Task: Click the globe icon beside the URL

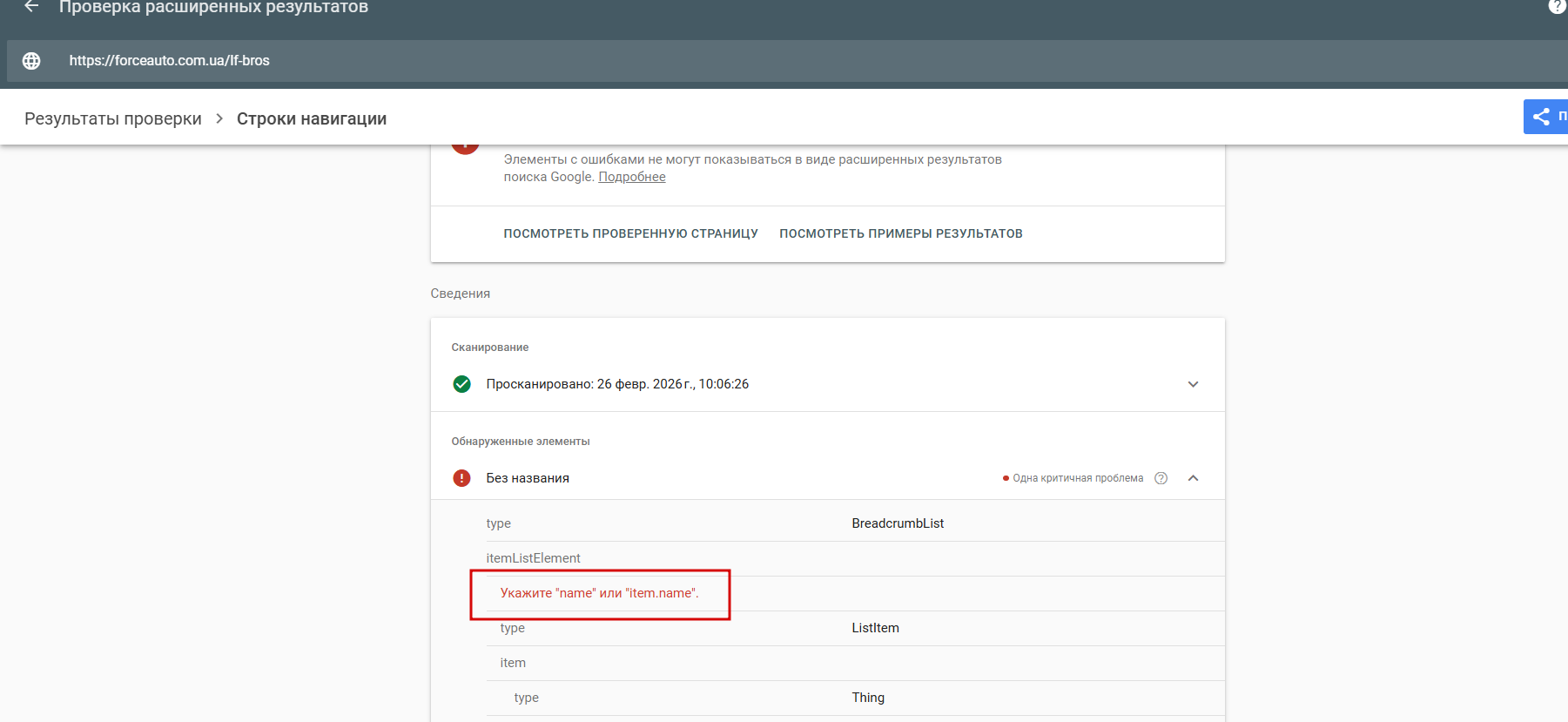Action: point(31,61)
